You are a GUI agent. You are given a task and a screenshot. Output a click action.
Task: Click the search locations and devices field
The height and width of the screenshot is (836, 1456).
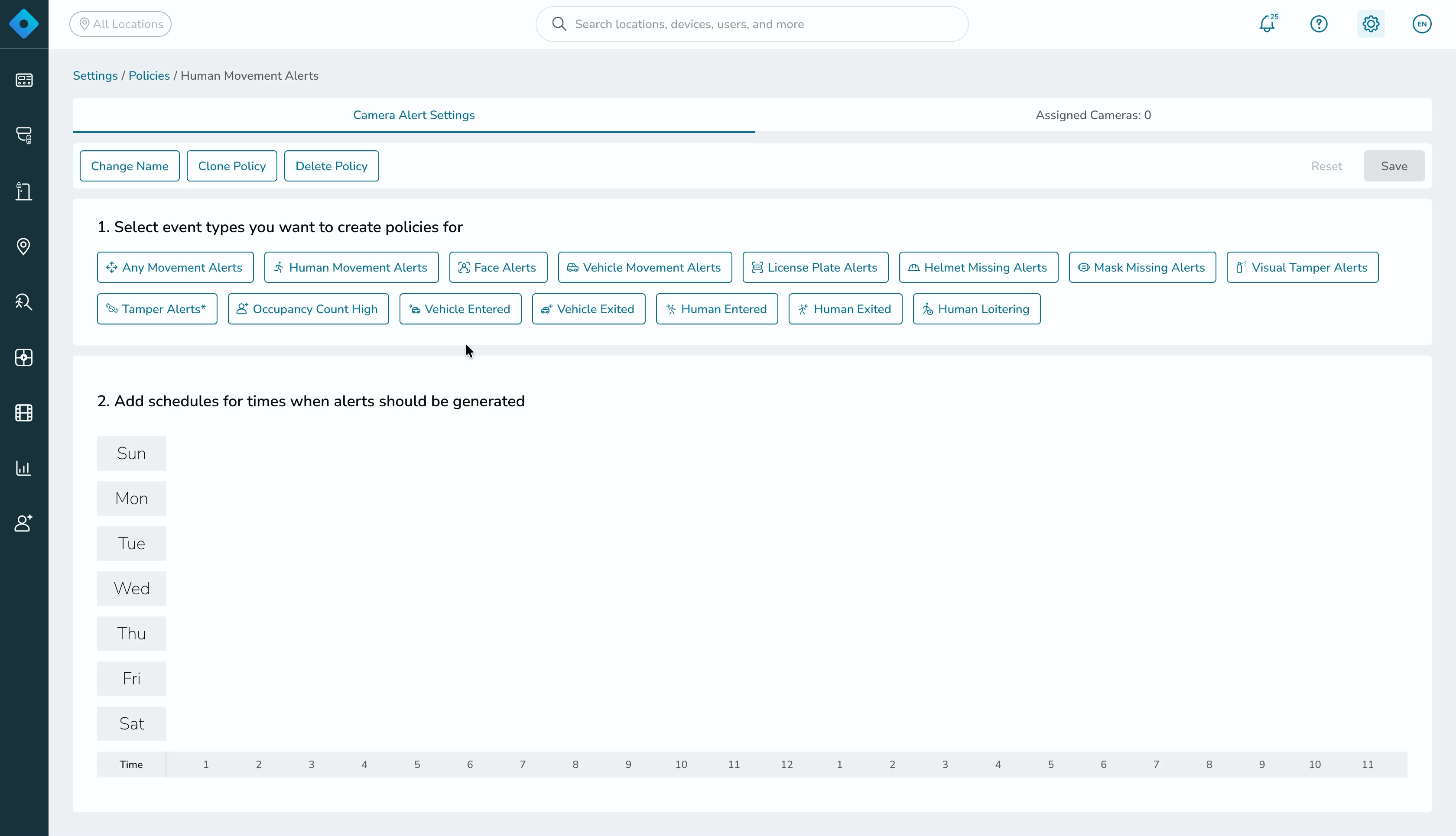pos(752,24)
